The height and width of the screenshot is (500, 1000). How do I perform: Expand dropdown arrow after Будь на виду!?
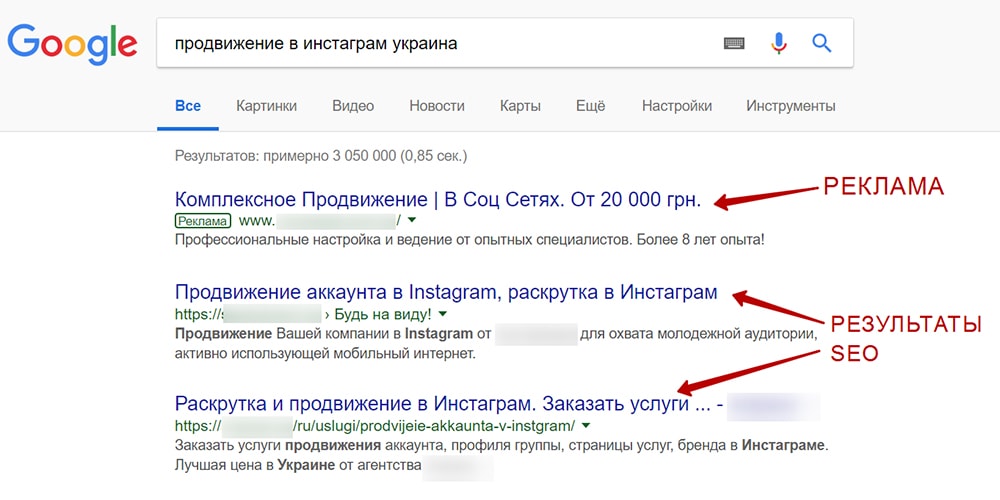443,314
